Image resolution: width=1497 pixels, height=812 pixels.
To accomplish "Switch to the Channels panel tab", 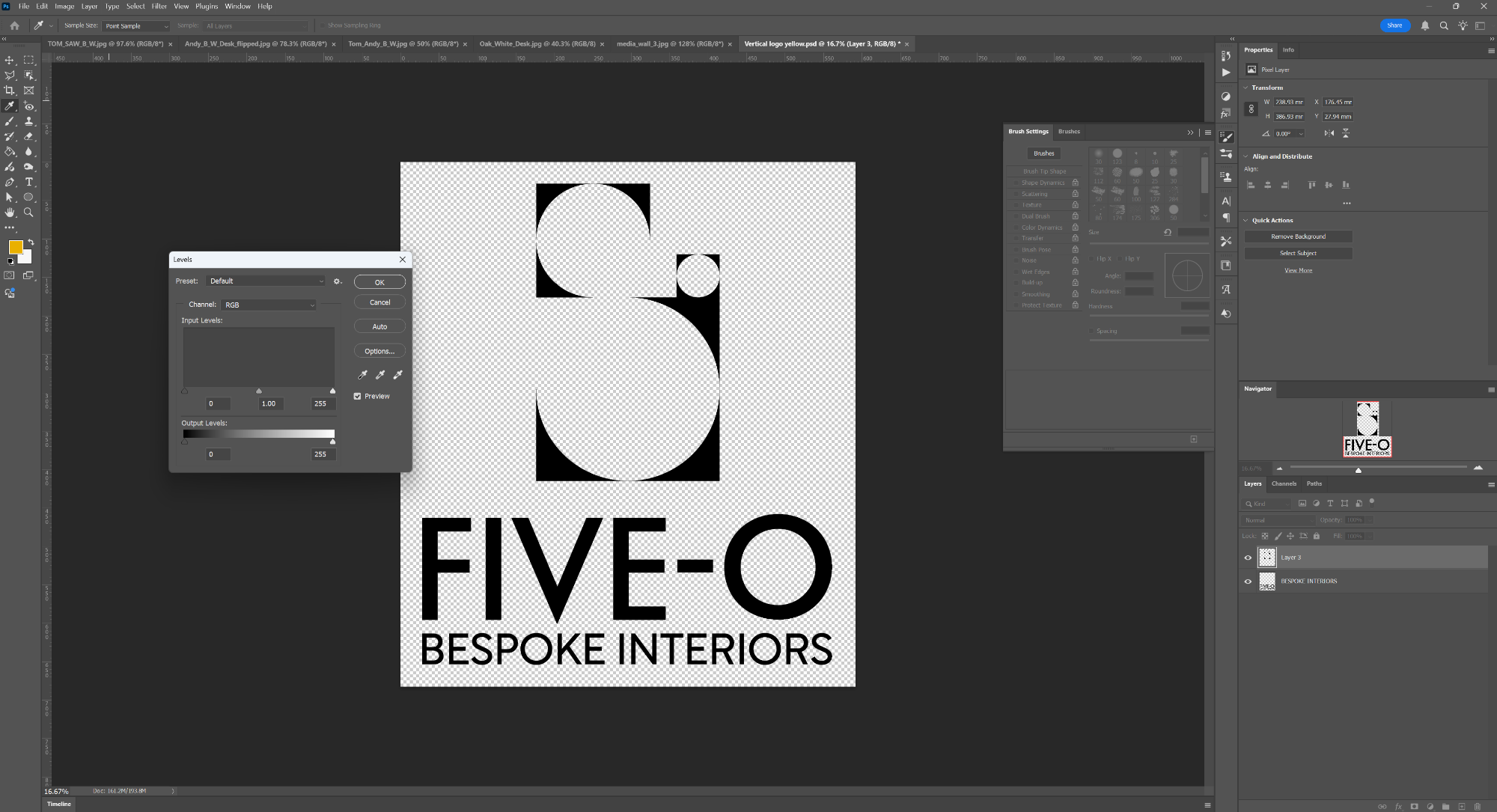I will point(1284,483).
